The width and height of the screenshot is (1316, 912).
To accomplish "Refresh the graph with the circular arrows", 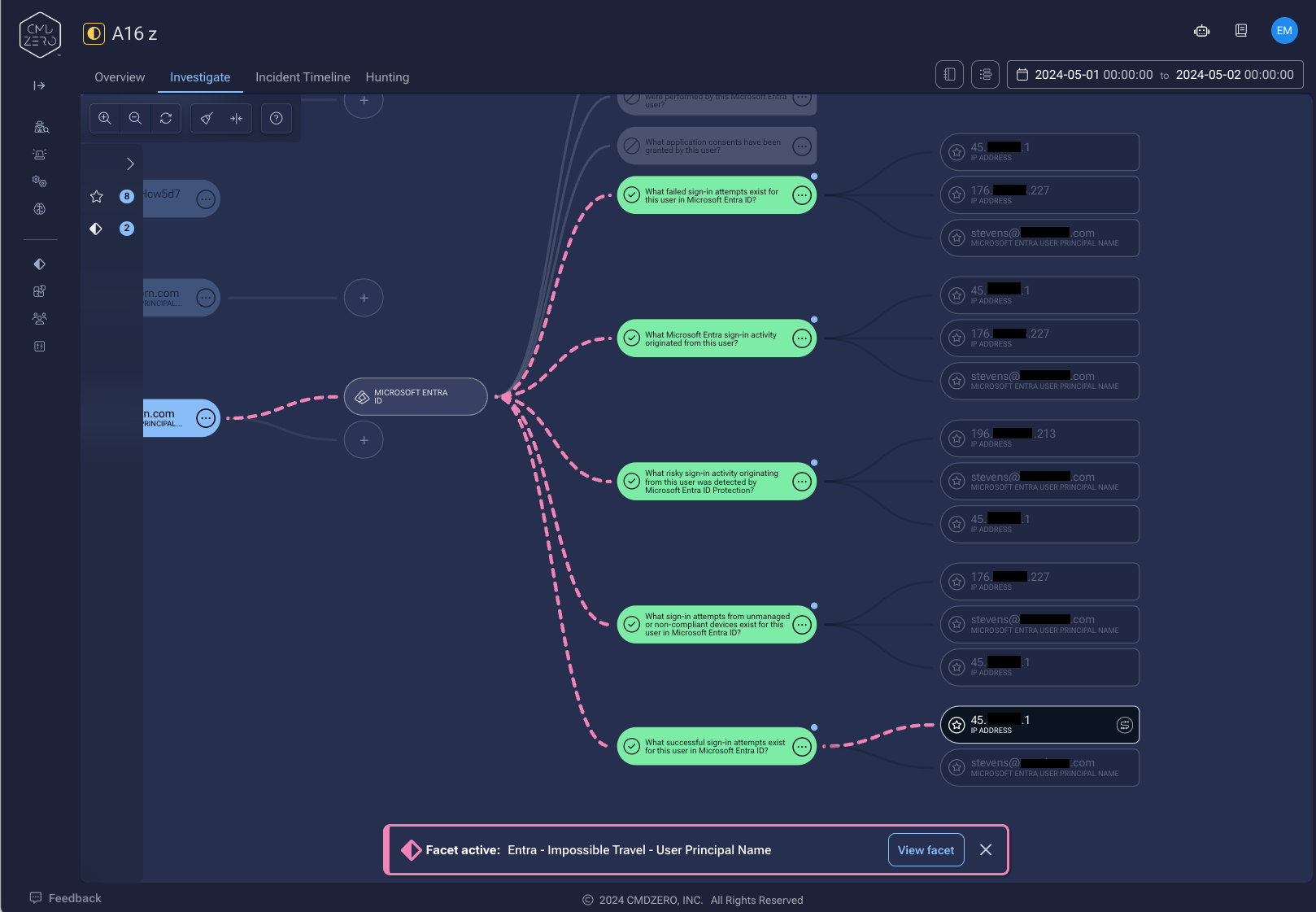I will coord(166,118).
